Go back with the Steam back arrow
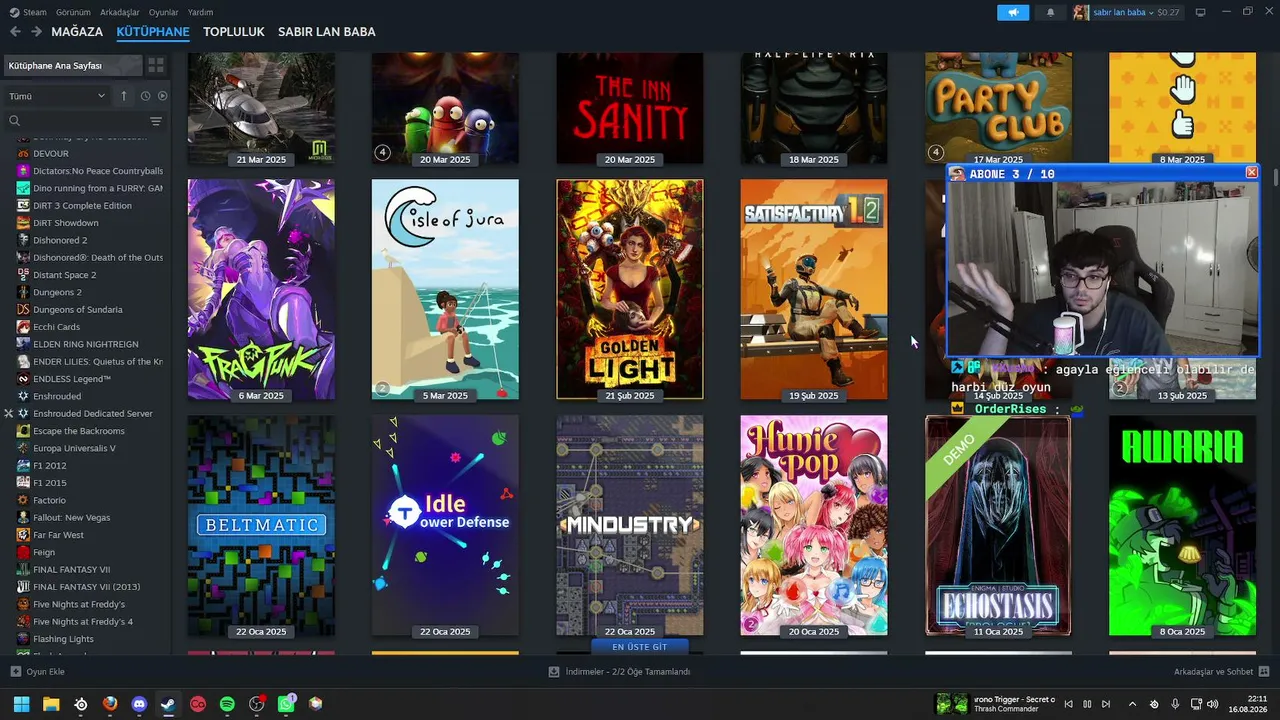 click(x=15, y=32)
